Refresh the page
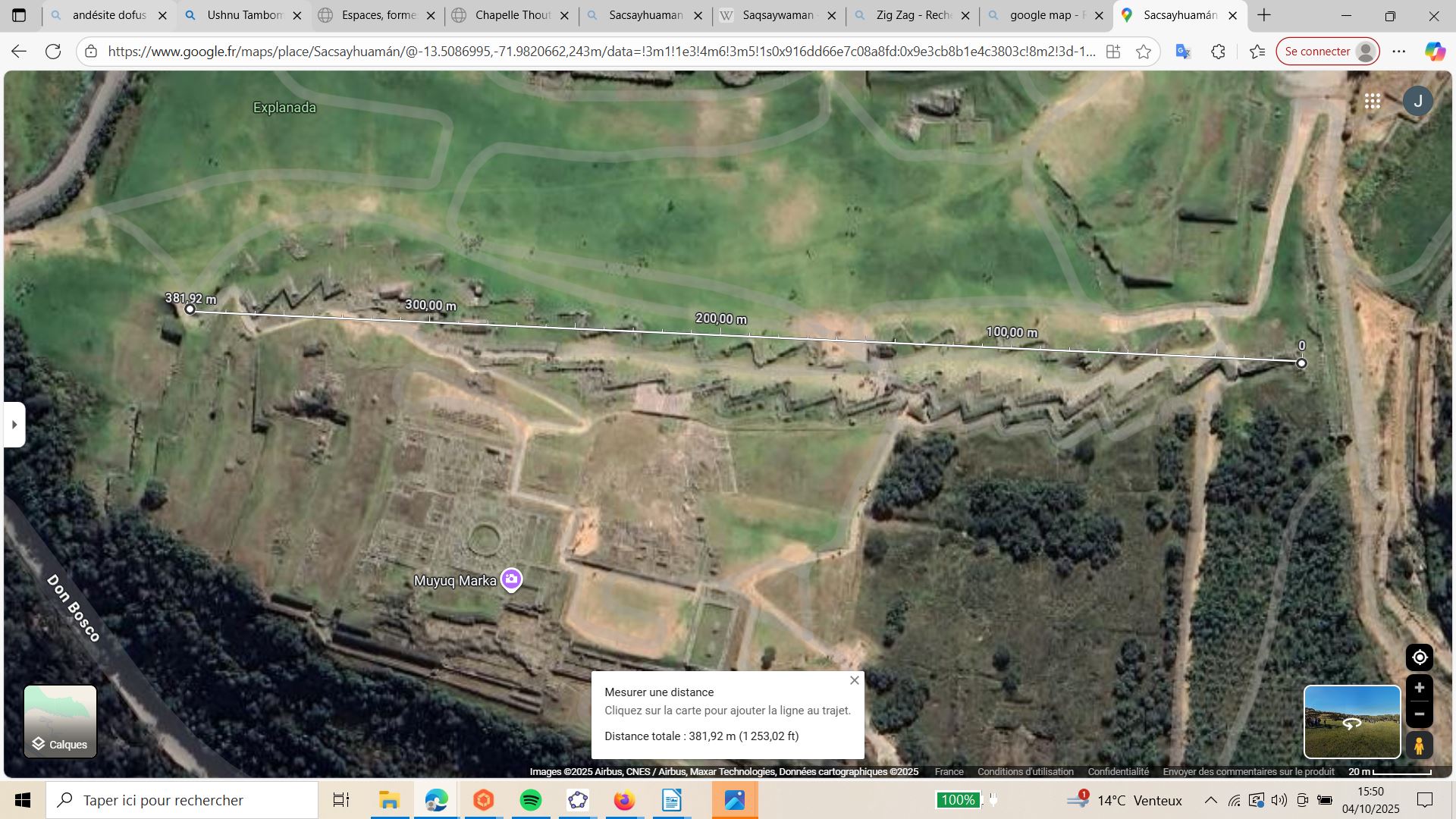The image size is (1456, 819). click(x=53, y=52)
